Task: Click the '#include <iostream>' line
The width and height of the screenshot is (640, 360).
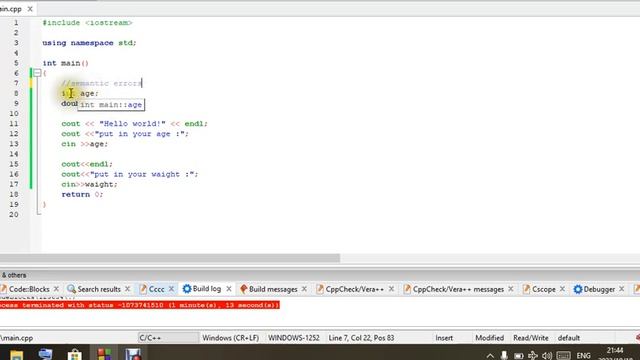Action: (x=87, y=23)
